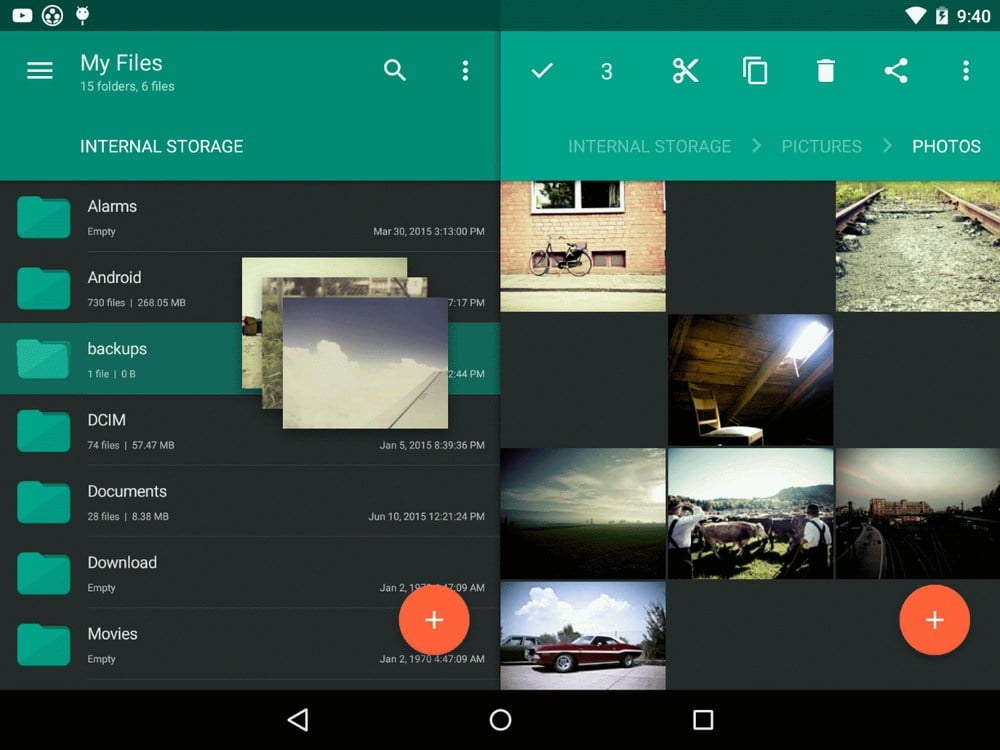This screenshot has height=750, width=1000.
Task: Tap the add button in photos pane
Action: click(x=934, y=620)
